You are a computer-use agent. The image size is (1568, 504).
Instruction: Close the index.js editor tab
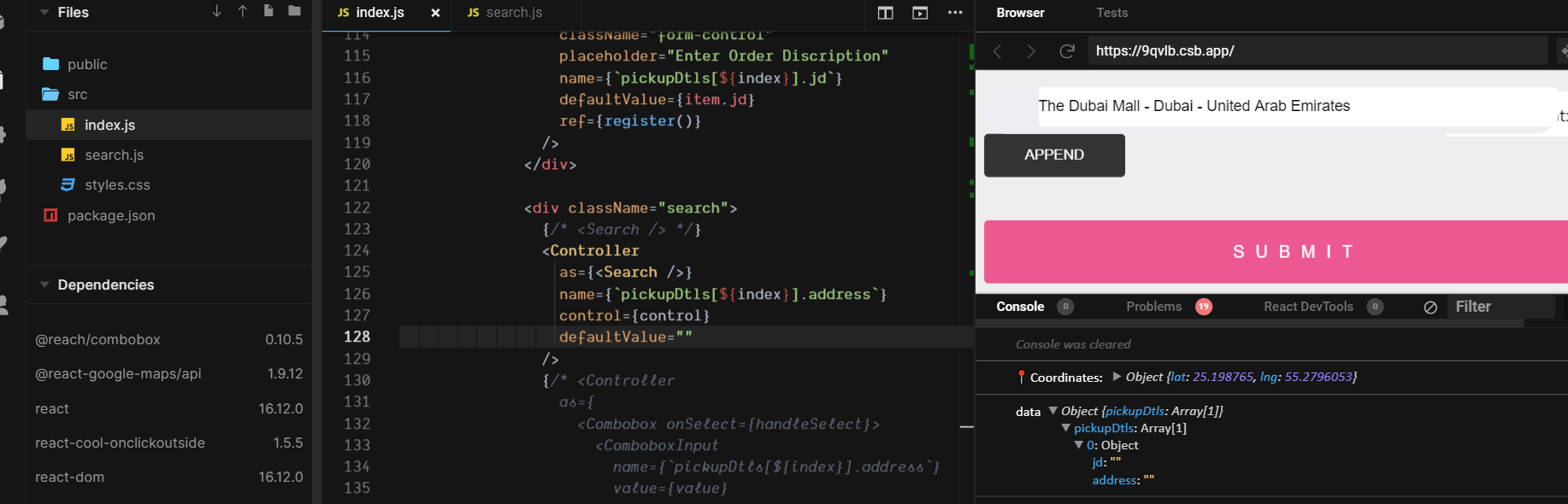(435, 13)
